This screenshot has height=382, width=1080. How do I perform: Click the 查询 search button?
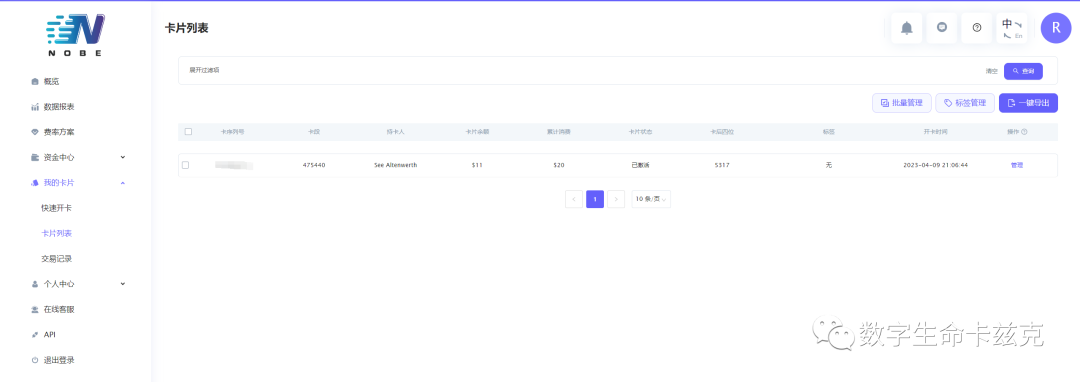(x=1023, y=71)
